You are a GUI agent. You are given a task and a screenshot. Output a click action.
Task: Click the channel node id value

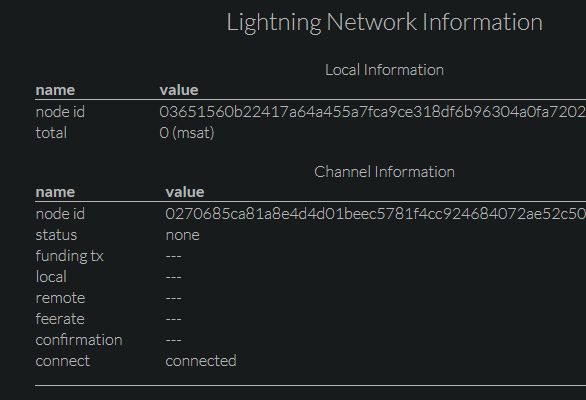(376, 214)
